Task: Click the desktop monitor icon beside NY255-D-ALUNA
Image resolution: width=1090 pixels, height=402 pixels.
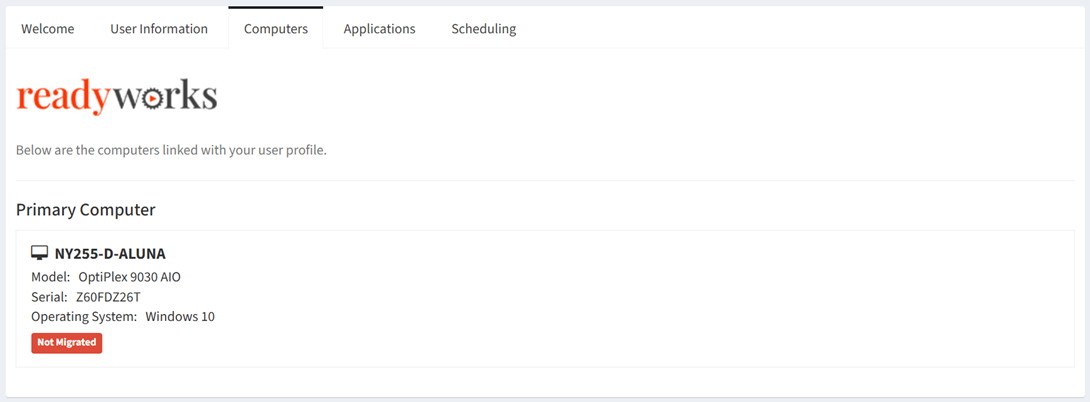Action: (40, 253)
